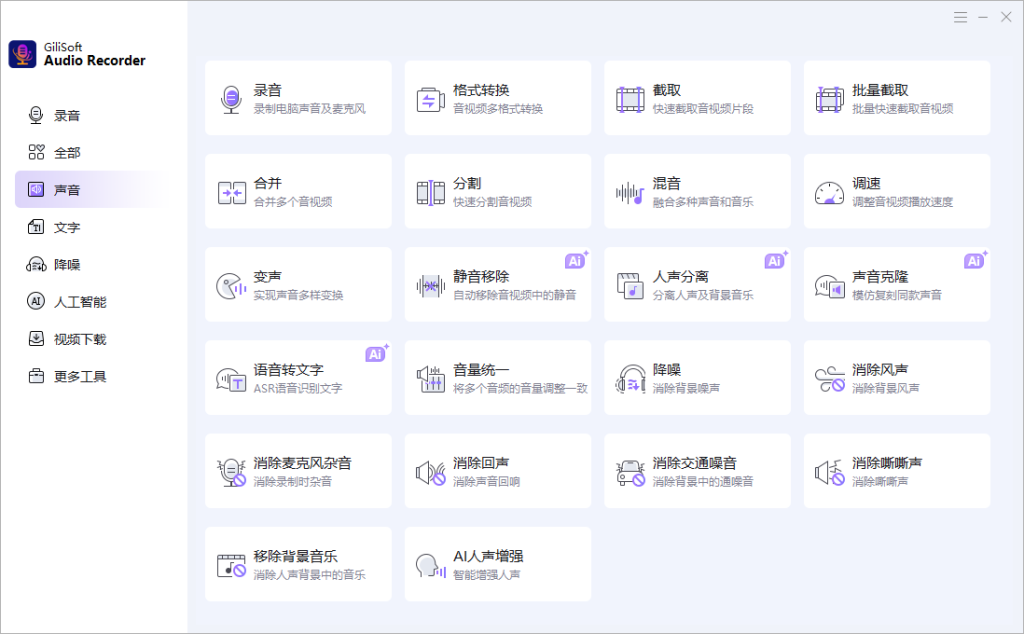Open the hamburger menu at top right
Image resolution: width=1024 pixels, height=634 pixels.
point(959,17)
